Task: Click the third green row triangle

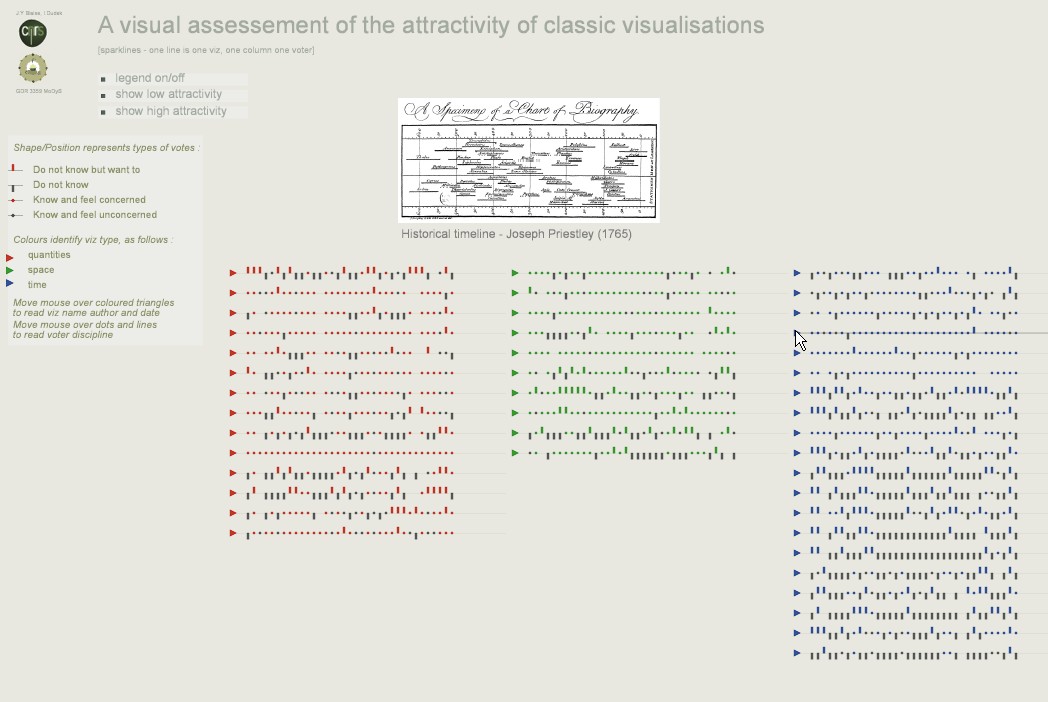Action: [x=515, y=313]
